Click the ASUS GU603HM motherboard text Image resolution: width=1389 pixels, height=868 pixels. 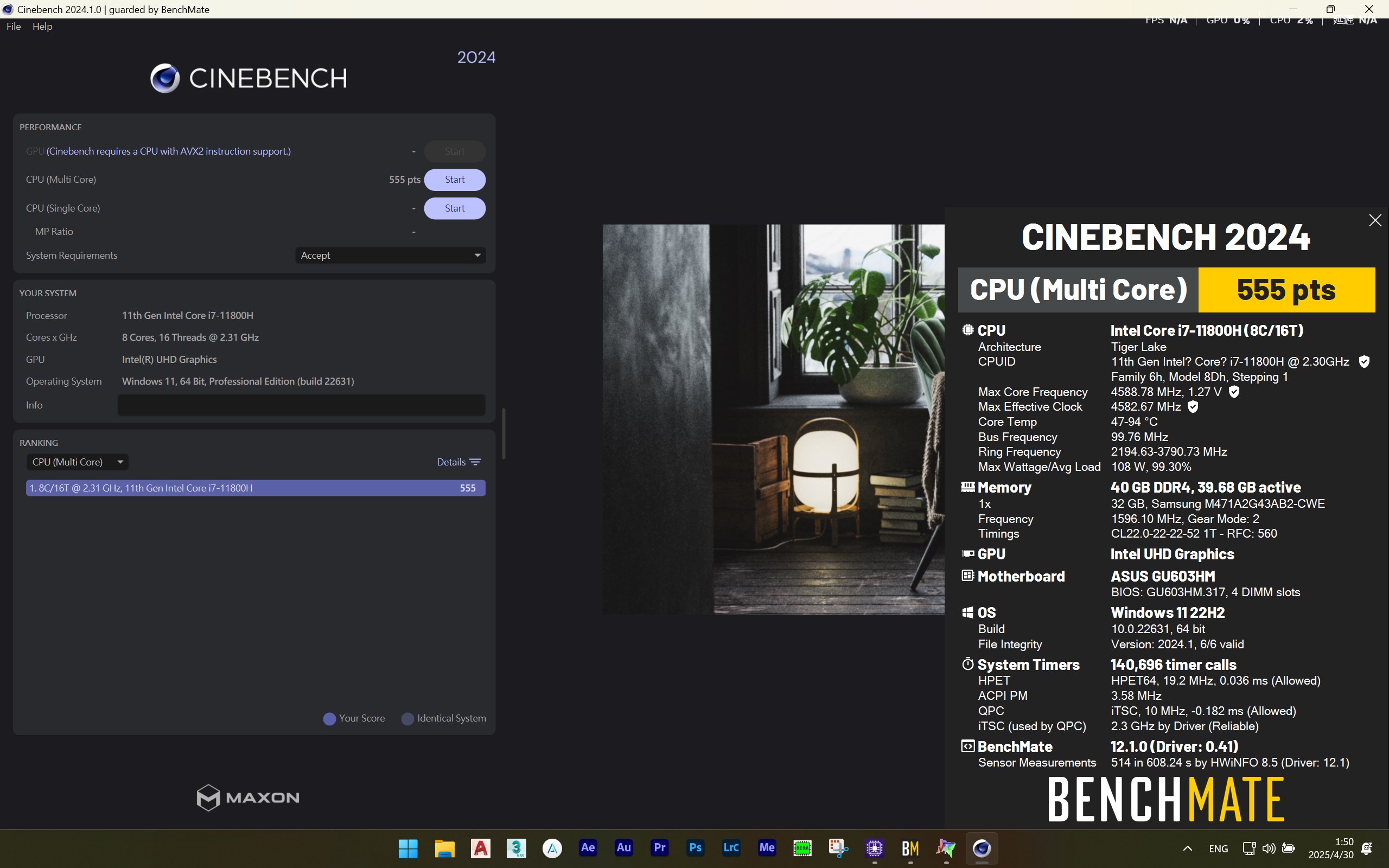[1163, 576]
